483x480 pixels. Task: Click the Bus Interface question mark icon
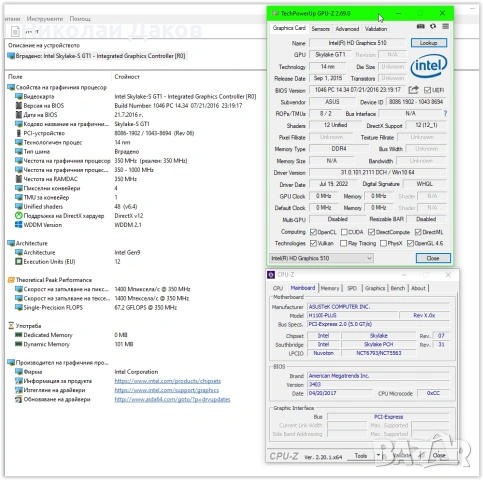click(445, 114)
